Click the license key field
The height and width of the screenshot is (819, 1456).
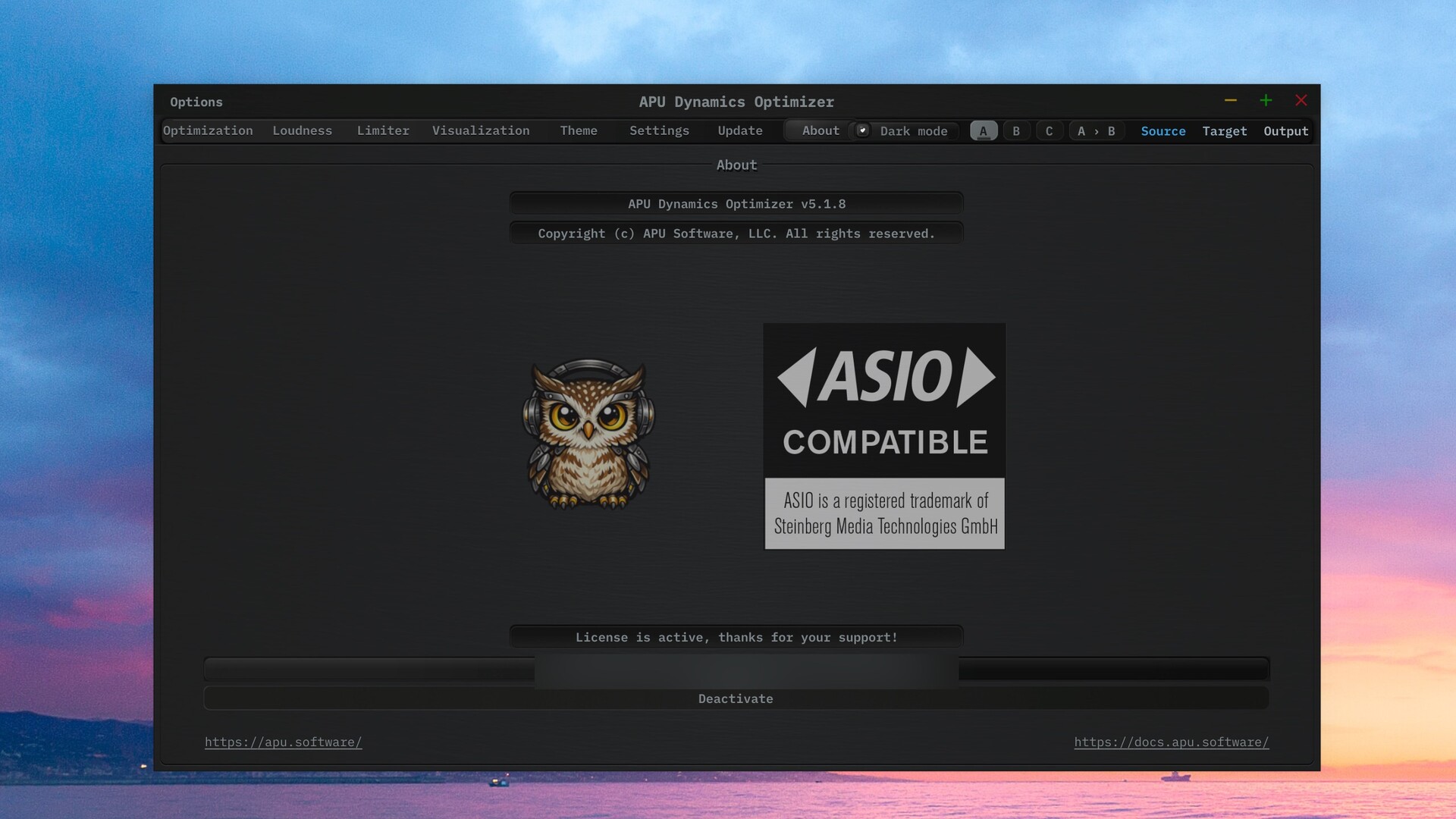click(x=736, y=669)
